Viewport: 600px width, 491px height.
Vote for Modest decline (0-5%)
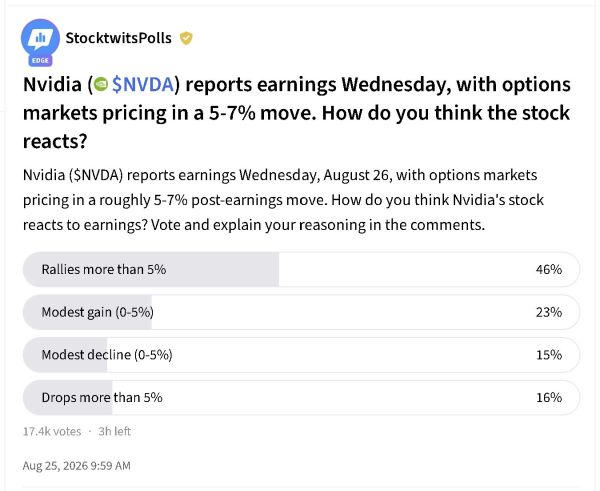pyautogui.click(x=301, y=355)
